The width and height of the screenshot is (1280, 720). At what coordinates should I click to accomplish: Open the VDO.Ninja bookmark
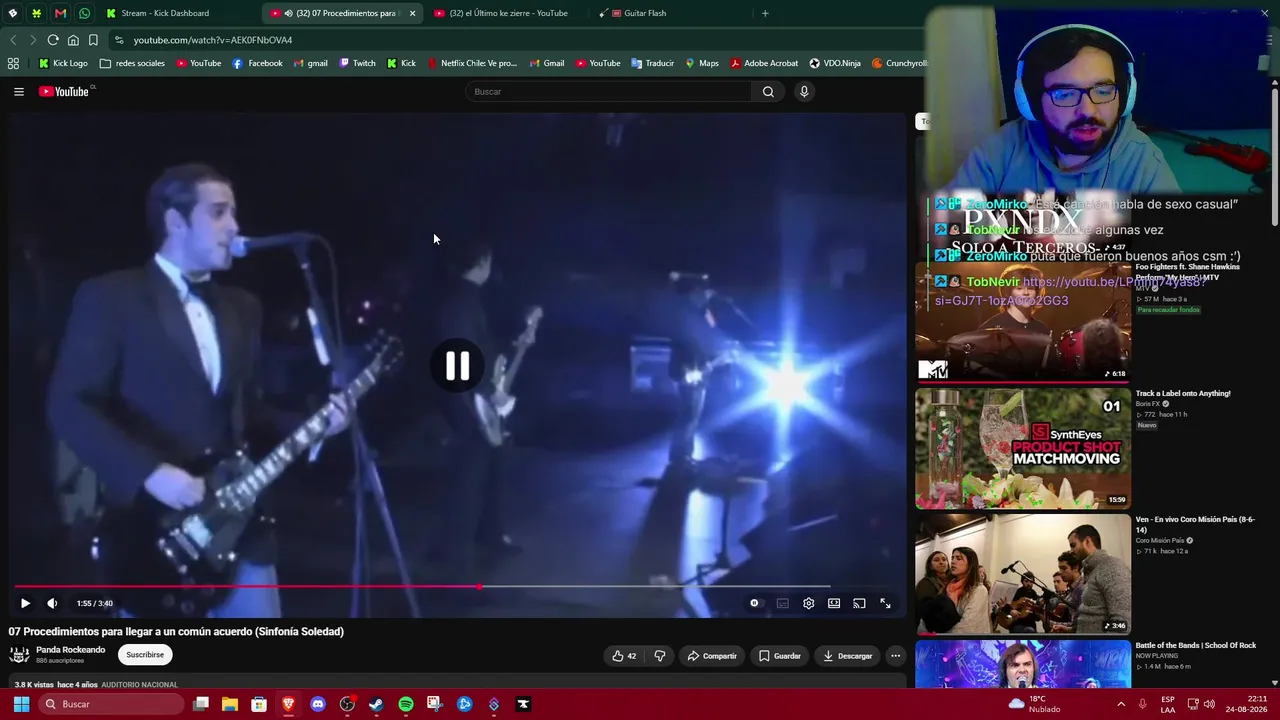tap(835, 63)
